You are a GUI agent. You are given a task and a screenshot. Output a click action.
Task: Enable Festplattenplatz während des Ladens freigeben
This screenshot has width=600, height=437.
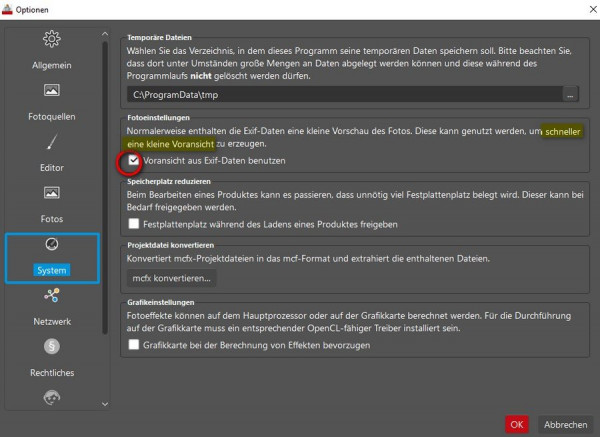(133, 224)
